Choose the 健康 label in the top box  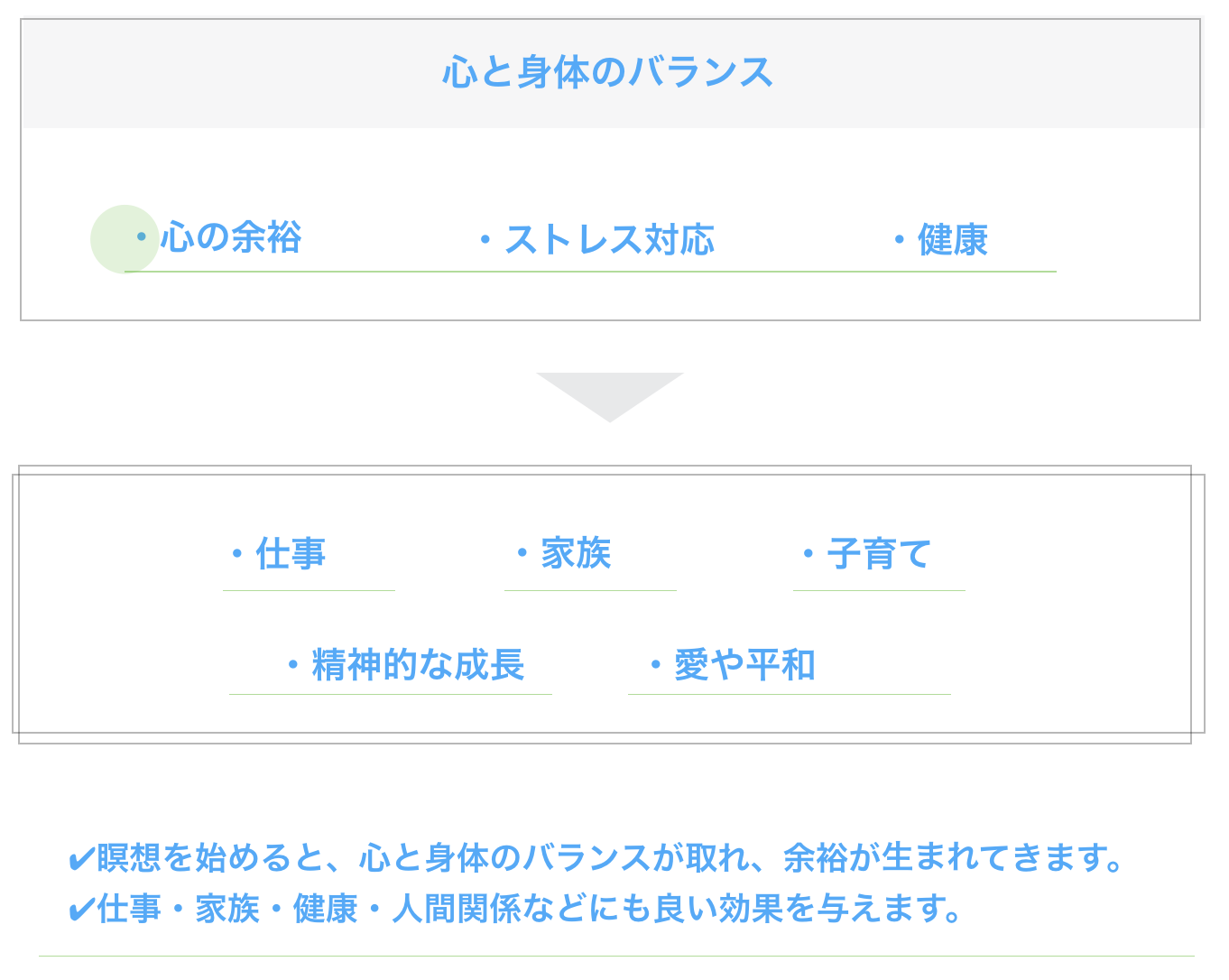click(x=953, y=240)
